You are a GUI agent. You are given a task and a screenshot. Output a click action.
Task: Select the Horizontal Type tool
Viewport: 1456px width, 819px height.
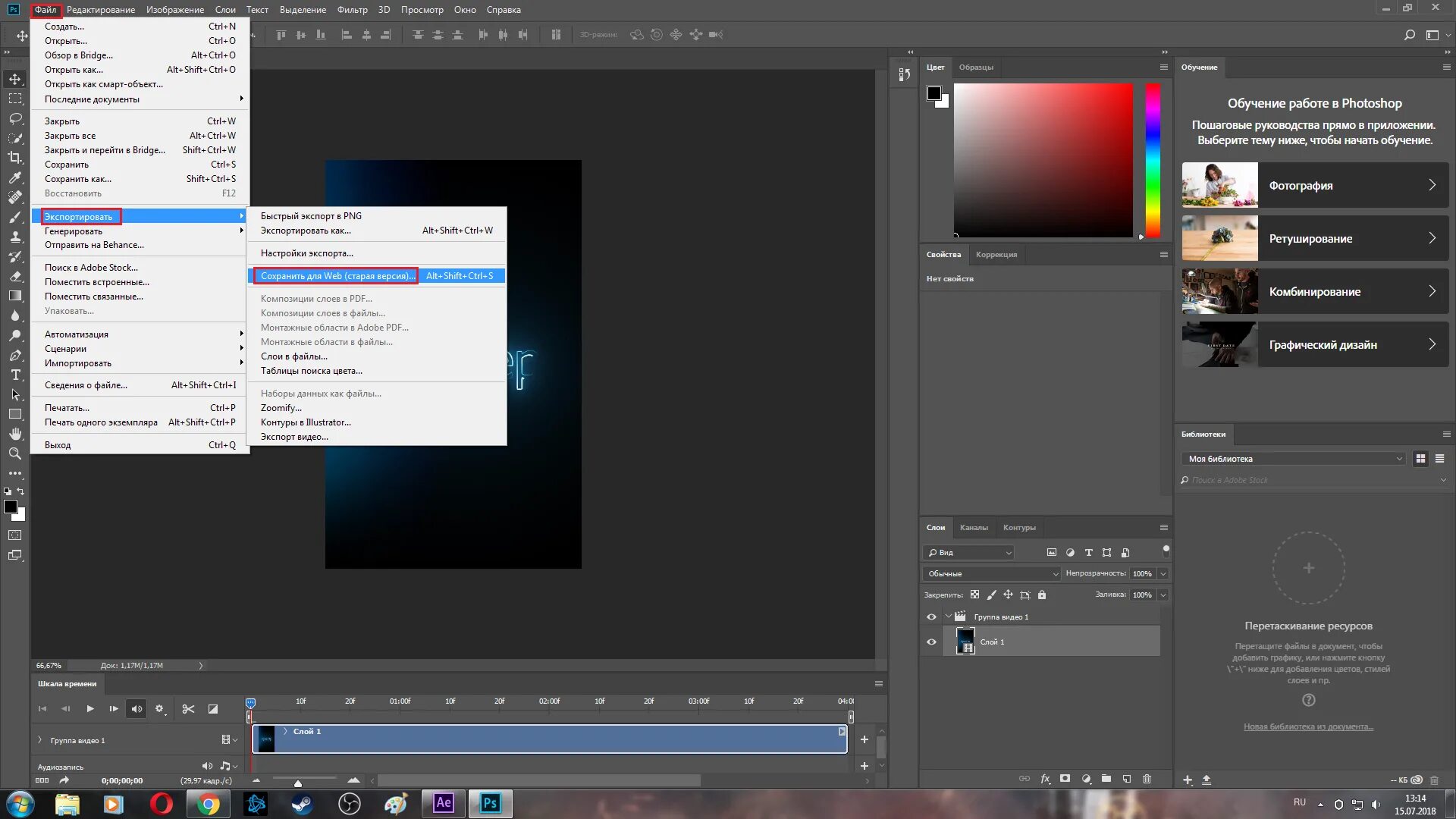(15, 375)
